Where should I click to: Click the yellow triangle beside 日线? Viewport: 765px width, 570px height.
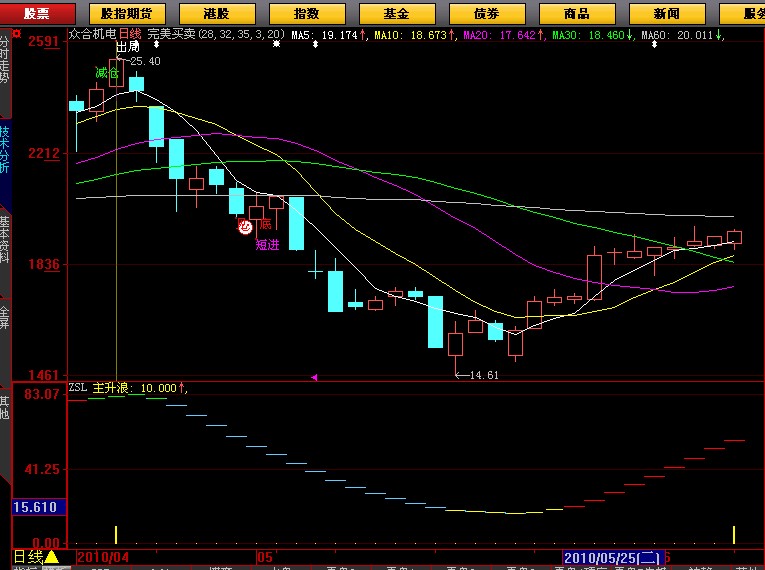[x=51, y=557]
